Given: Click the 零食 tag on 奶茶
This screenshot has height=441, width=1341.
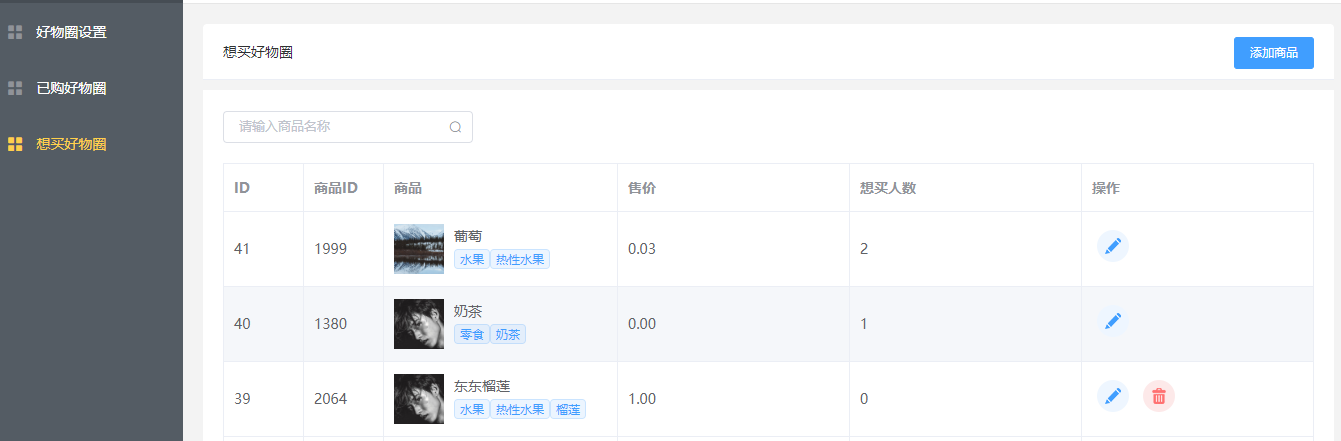Looking at the screenshot, I should (471, 335).
